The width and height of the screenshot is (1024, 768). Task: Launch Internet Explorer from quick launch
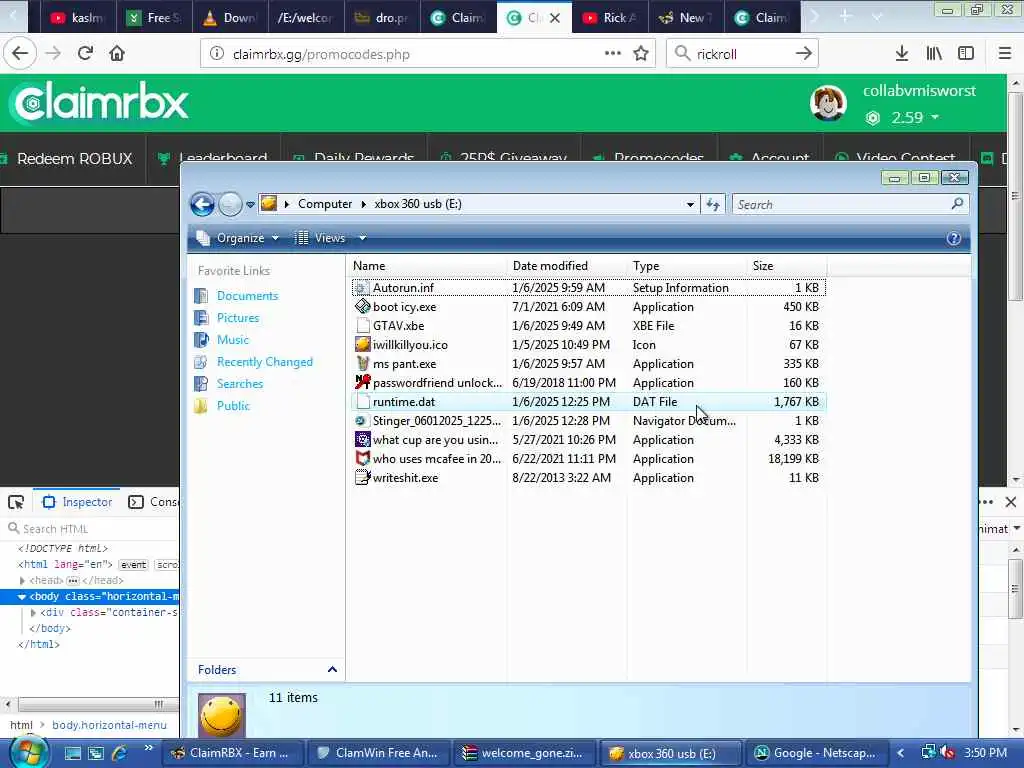pyautogui.click(x=120, y=753)
